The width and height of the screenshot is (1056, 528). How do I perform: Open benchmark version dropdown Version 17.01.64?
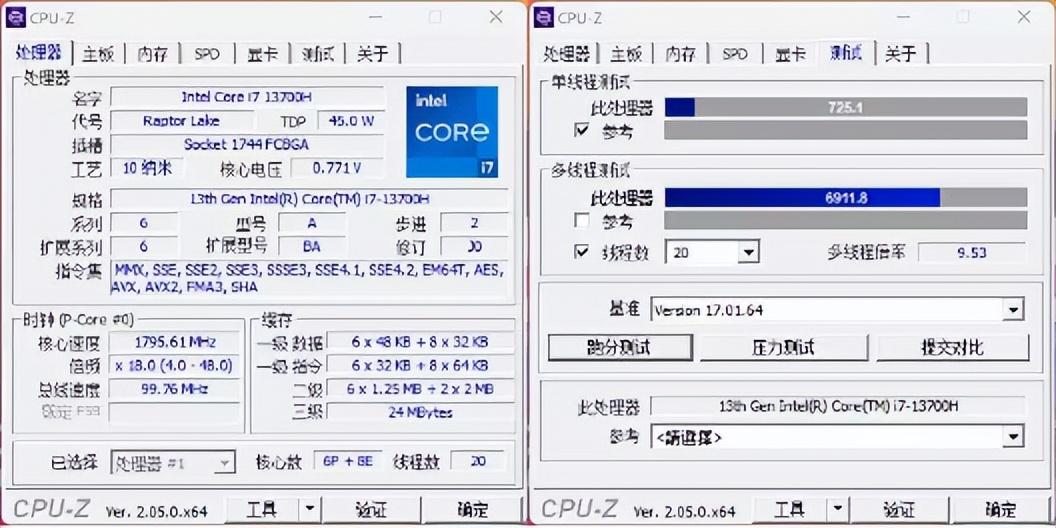(1013, 310)
